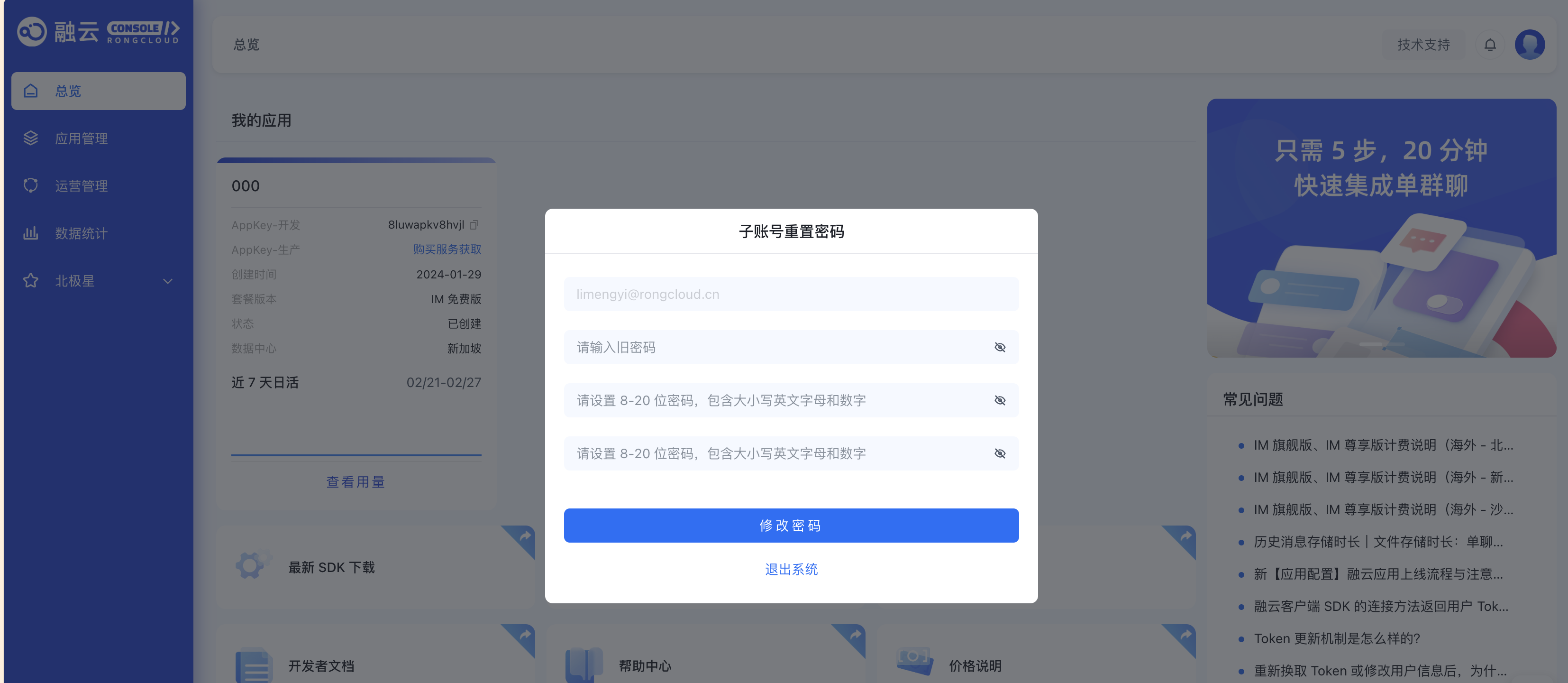Open the 应用管理 sidebar menu
1568x683 pixels.
(x=81, y=138)
